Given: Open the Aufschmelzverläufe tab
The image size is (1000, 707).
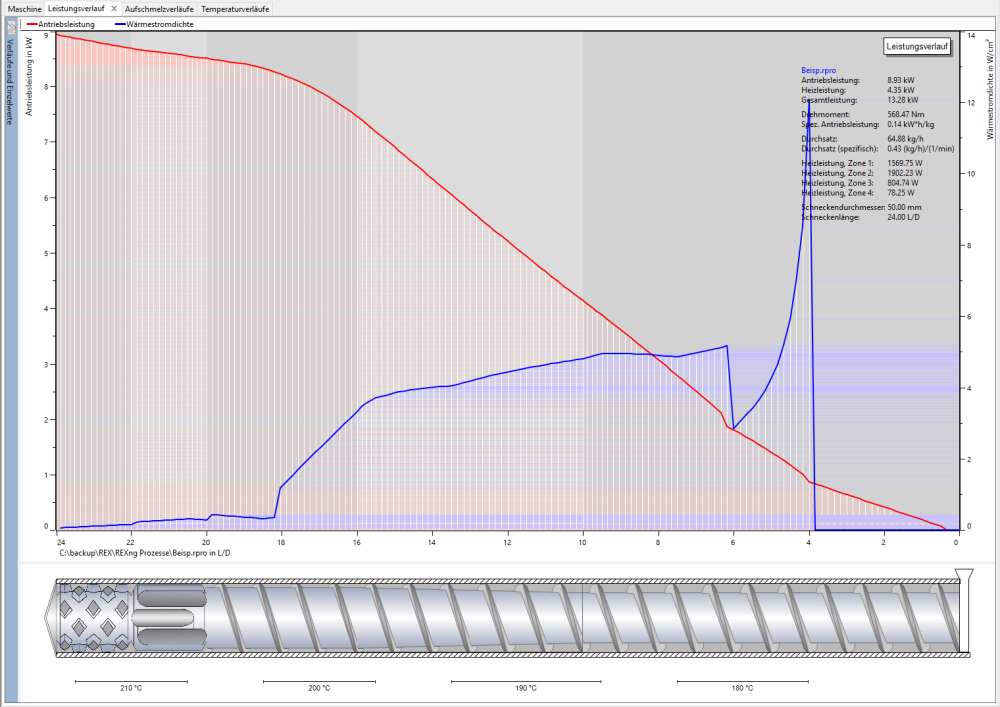Looking at the screenshot, I should [159, 9].
